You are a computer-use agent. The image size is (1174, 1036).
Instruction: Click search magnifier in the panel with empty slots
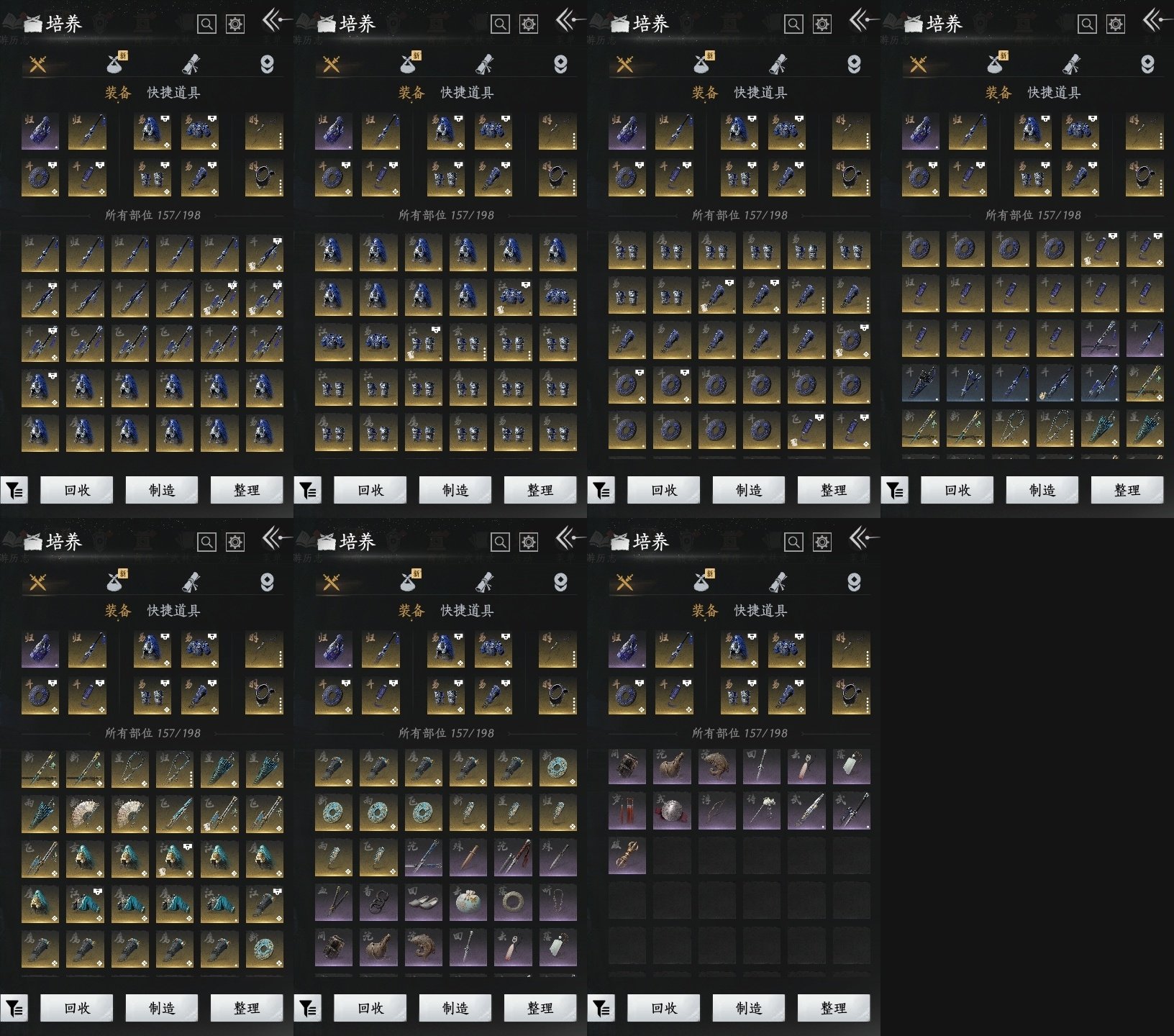tap(793, 542)
